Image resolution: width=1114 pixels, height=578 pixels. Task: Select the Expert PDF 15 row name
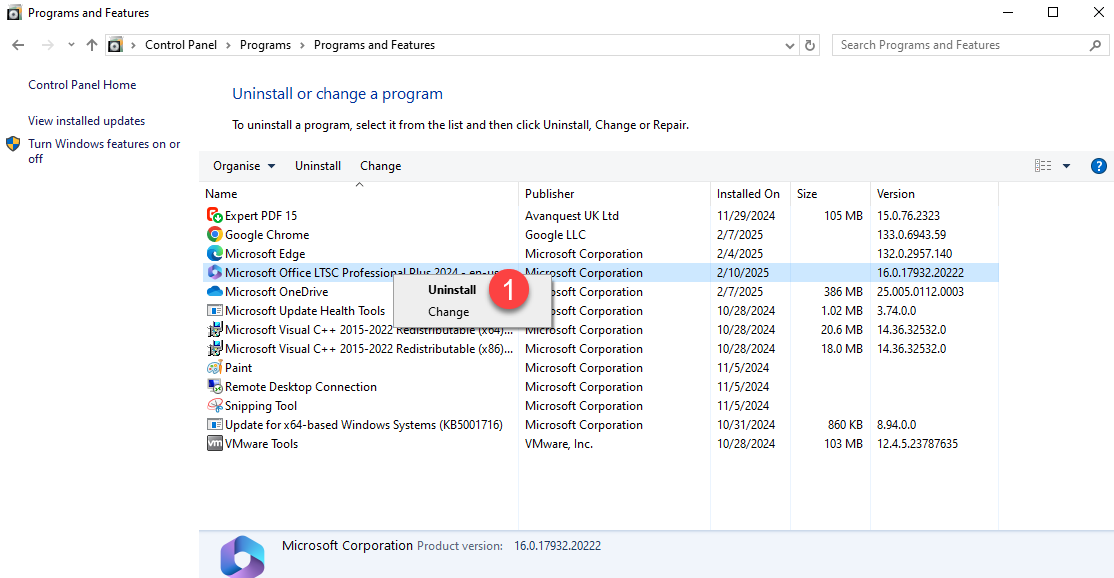point(261,216)
